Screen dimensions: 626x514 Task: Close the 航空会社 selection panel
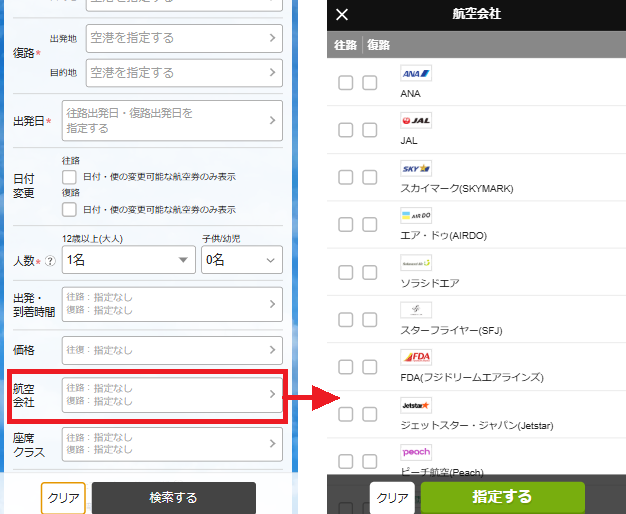coord(342,14)
